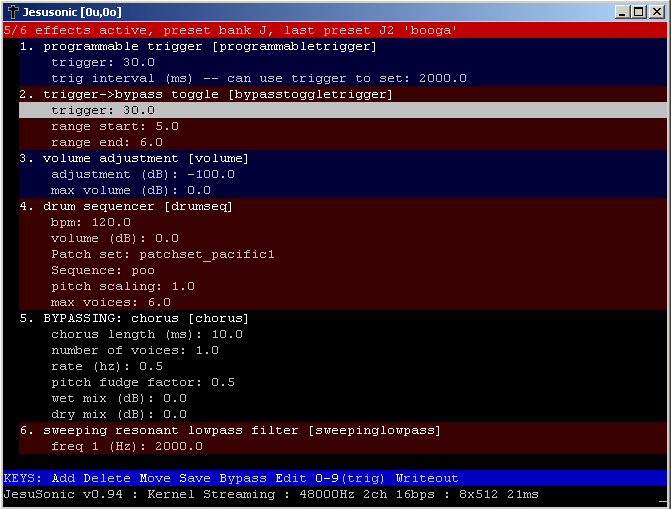
Task: Click the 'JesuSonic v0.94' status line
Action: 335,494
